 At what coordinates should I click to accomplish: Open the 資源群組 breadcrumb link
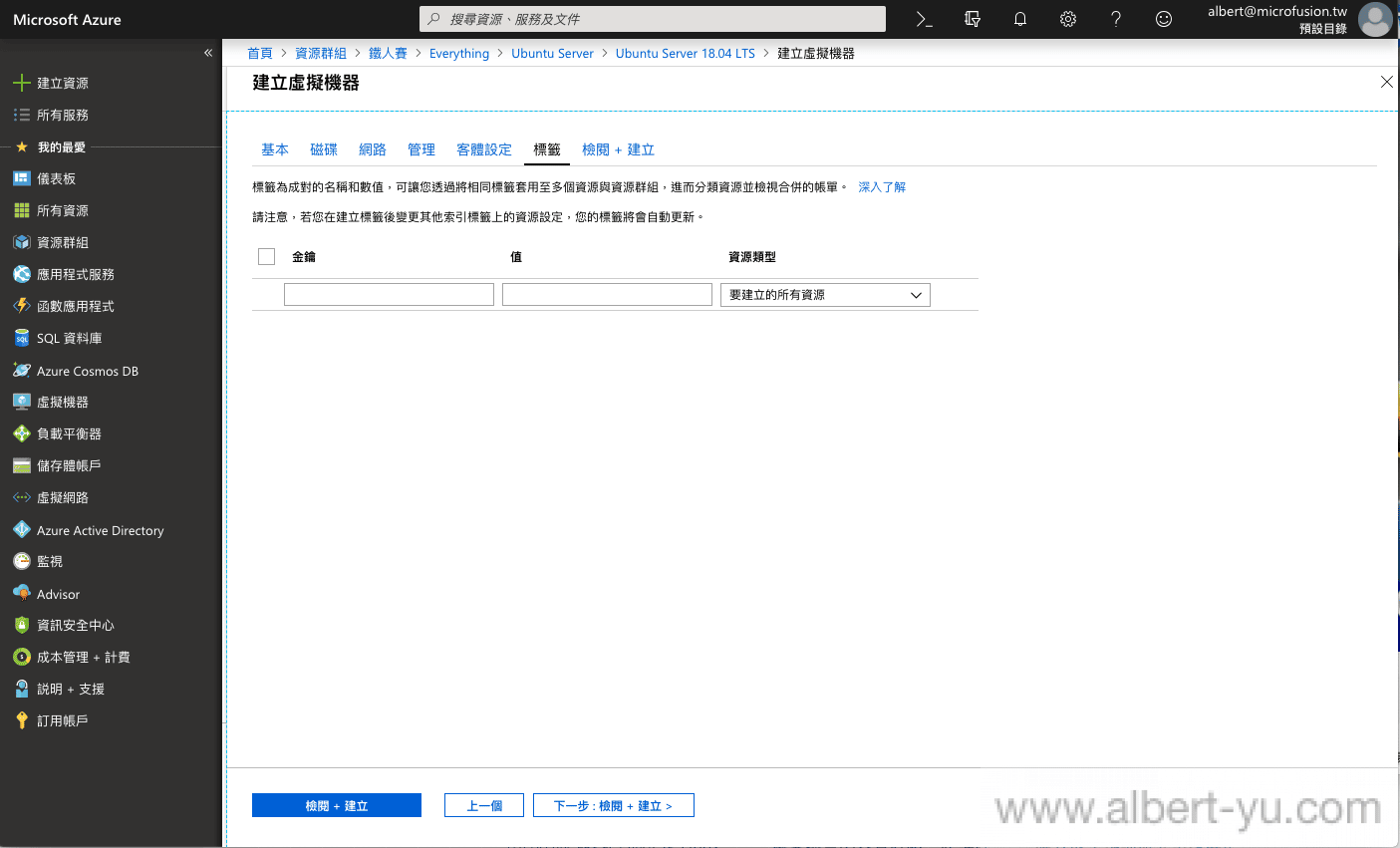point(321,53)
